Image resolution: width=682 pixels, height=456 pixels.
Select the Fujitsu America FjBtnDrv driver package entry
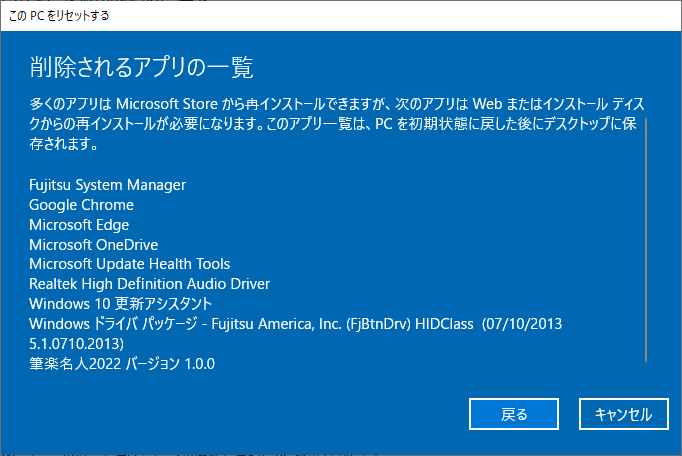pyautogui.click(x=295, y=334)
